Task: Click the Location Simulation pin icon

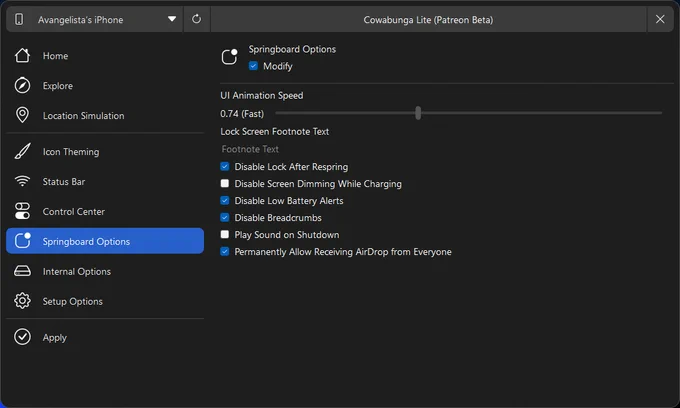Action: (22, 115)
